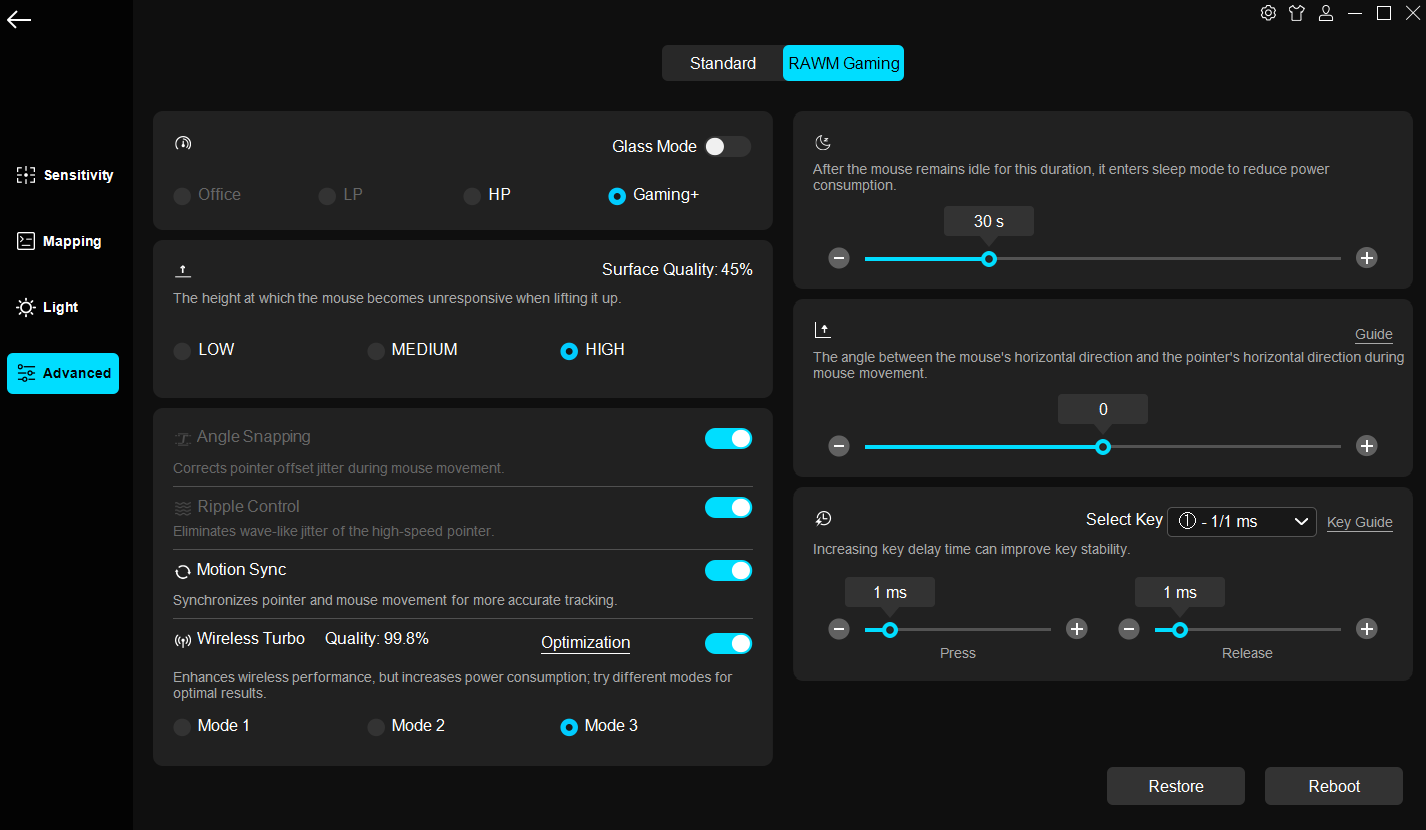1426x830 pixels.
Task: Toggle Glass Mode switch
Action: (x=727, y=146)
